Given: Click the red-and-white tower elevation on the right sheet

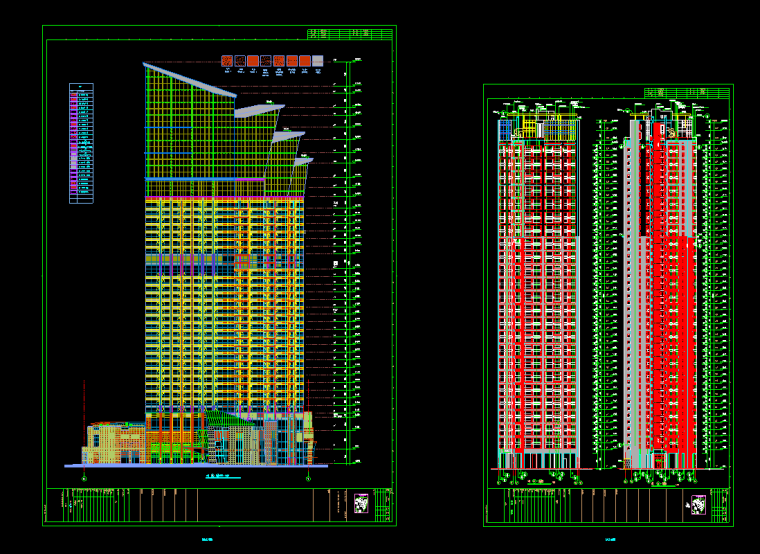Looking at the screenshot, I should (x=539, y=300).
